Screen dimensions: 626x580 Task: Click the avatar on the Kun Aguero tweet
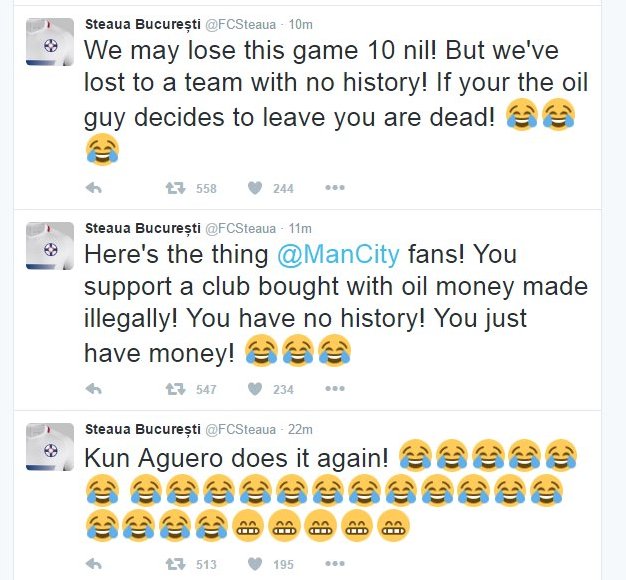(x=50, y=447)
